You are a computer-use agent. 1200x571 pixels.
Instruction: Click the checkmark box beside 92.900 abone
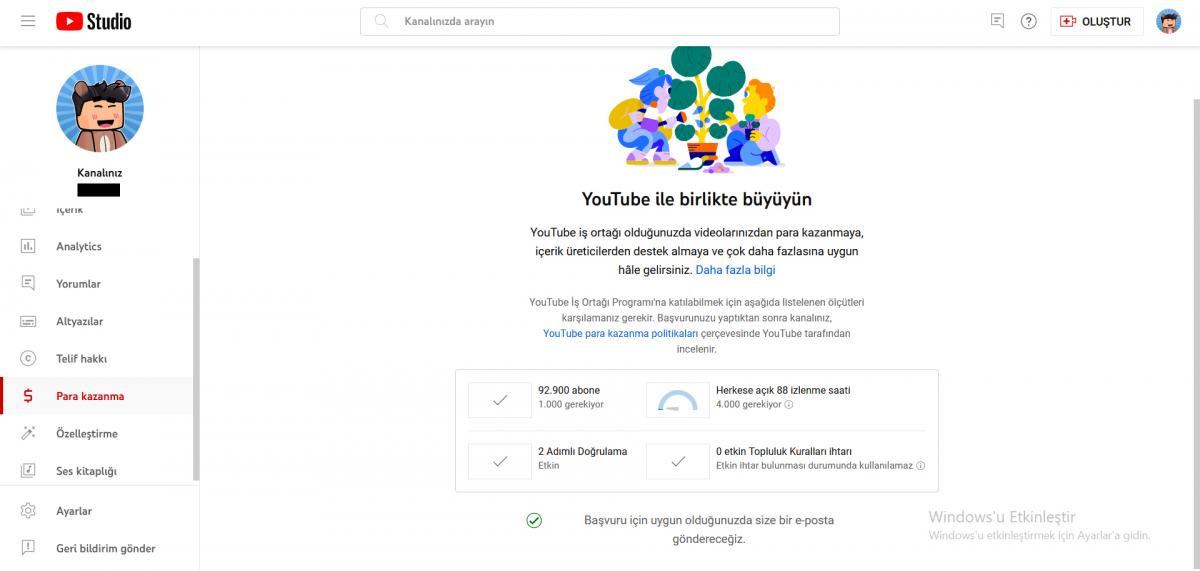[x=500, y=400]
